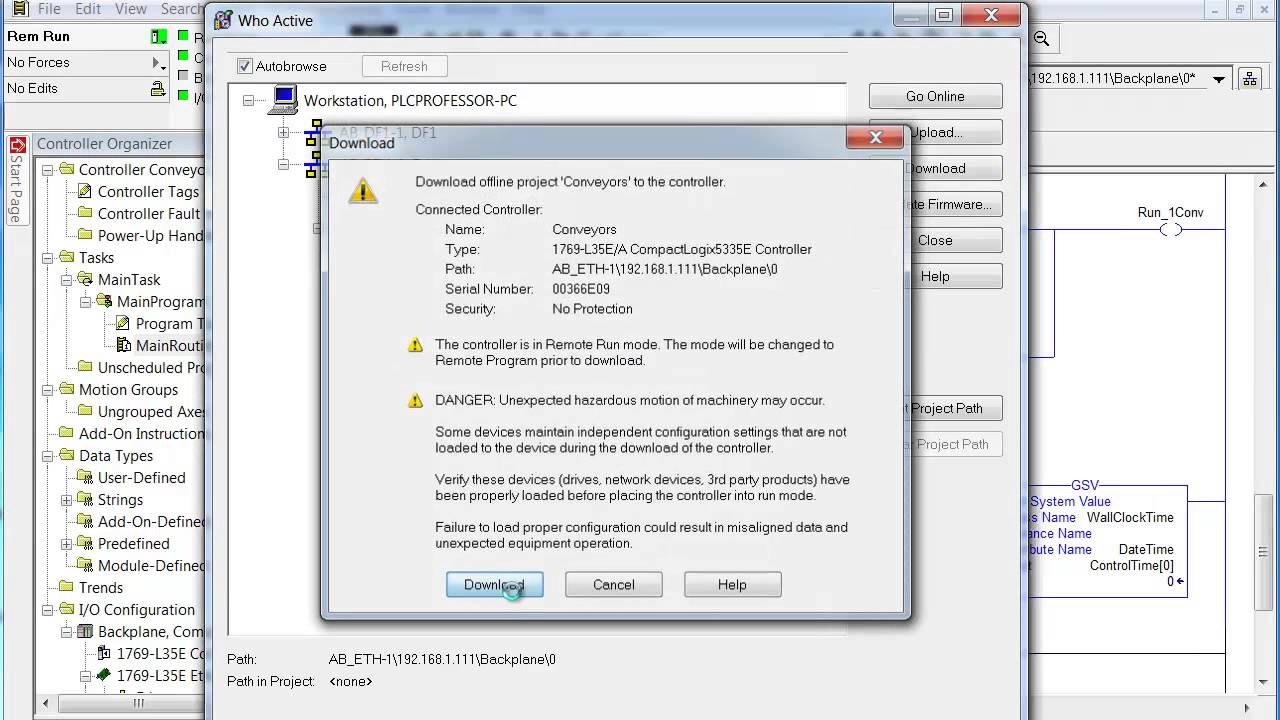Collapse the Motion Groups folder
This screenshot has height=720, width=1280.
click(47, 389)
